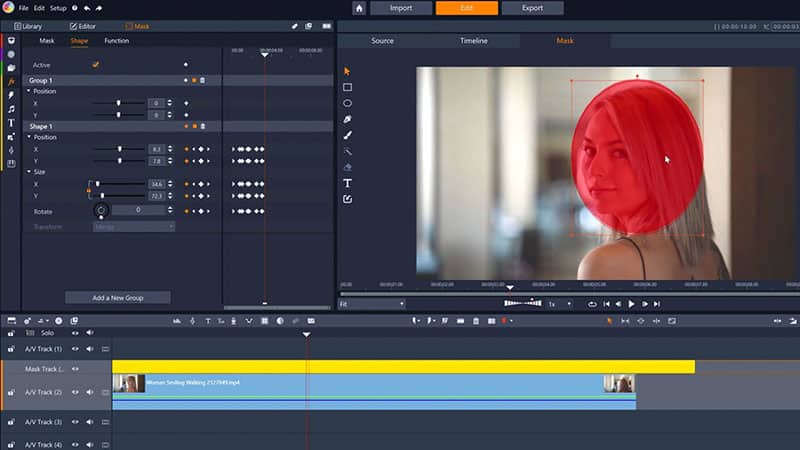This screenshot has width=800, height=450.
Task: Mute audio of A/V Track (2)
Action: pos(90,392)
